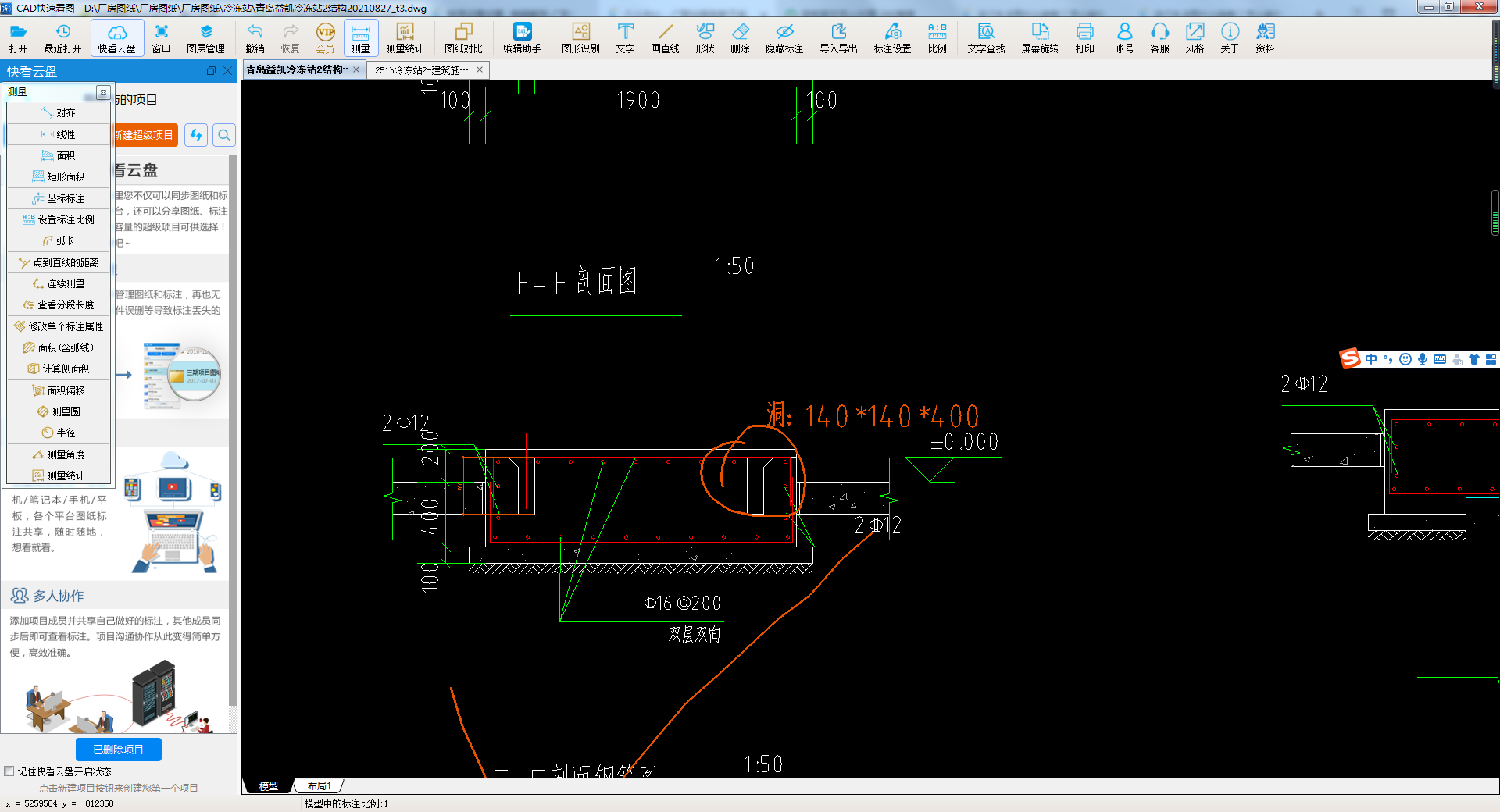The height and width of the screenshot is (812, 1500).
Task: Choose 矩形面积 rectangle area
Action: click(x=59, y=176)
